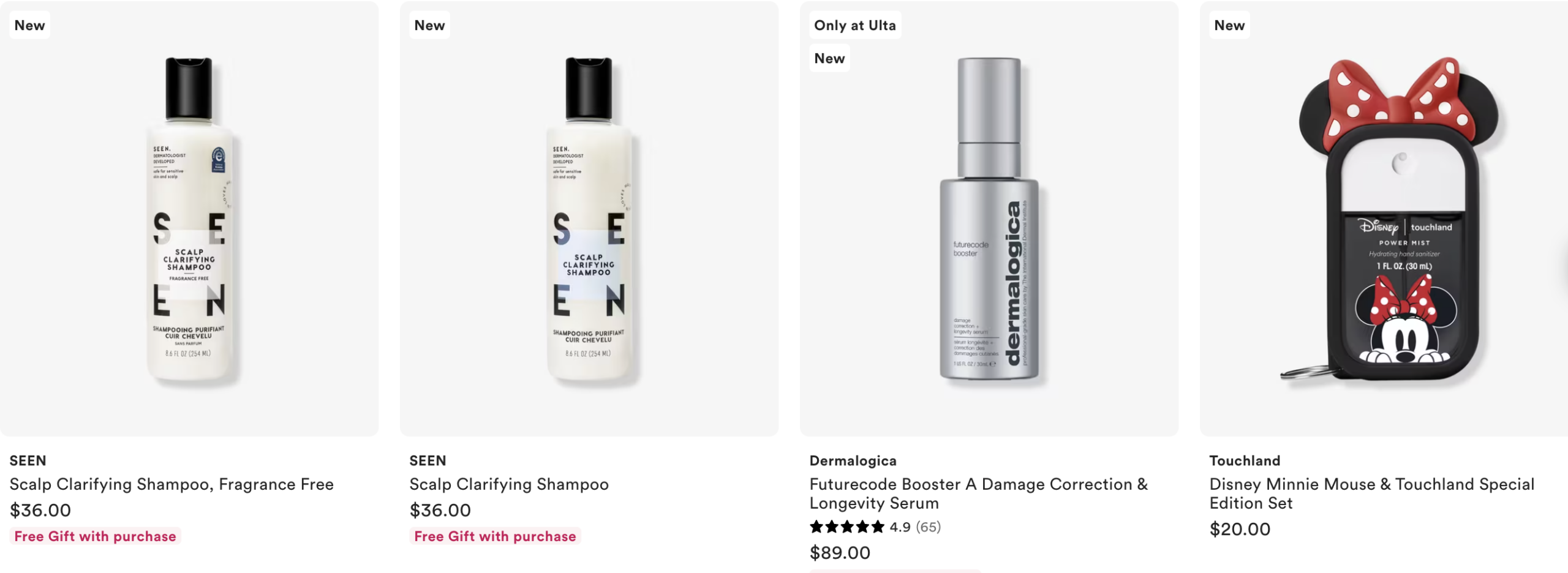Click the New badge on Fragrance Free shampoo
The width and height of the screenshot is (1568, 573).
click(29, 25)
